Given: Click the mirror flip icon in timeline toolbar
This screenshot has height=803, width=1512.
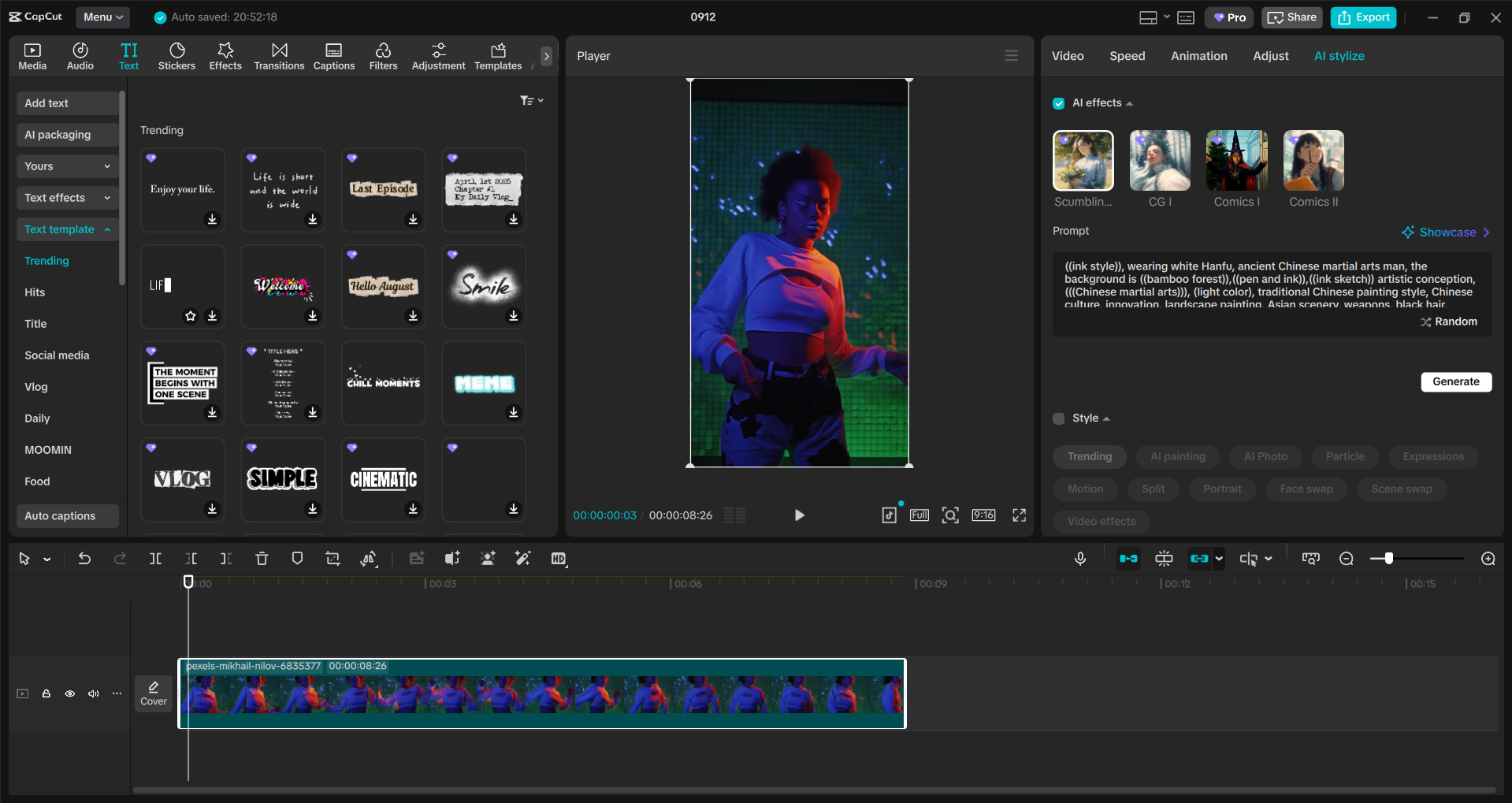Looking at the screenshot, I should coord(368,559).
